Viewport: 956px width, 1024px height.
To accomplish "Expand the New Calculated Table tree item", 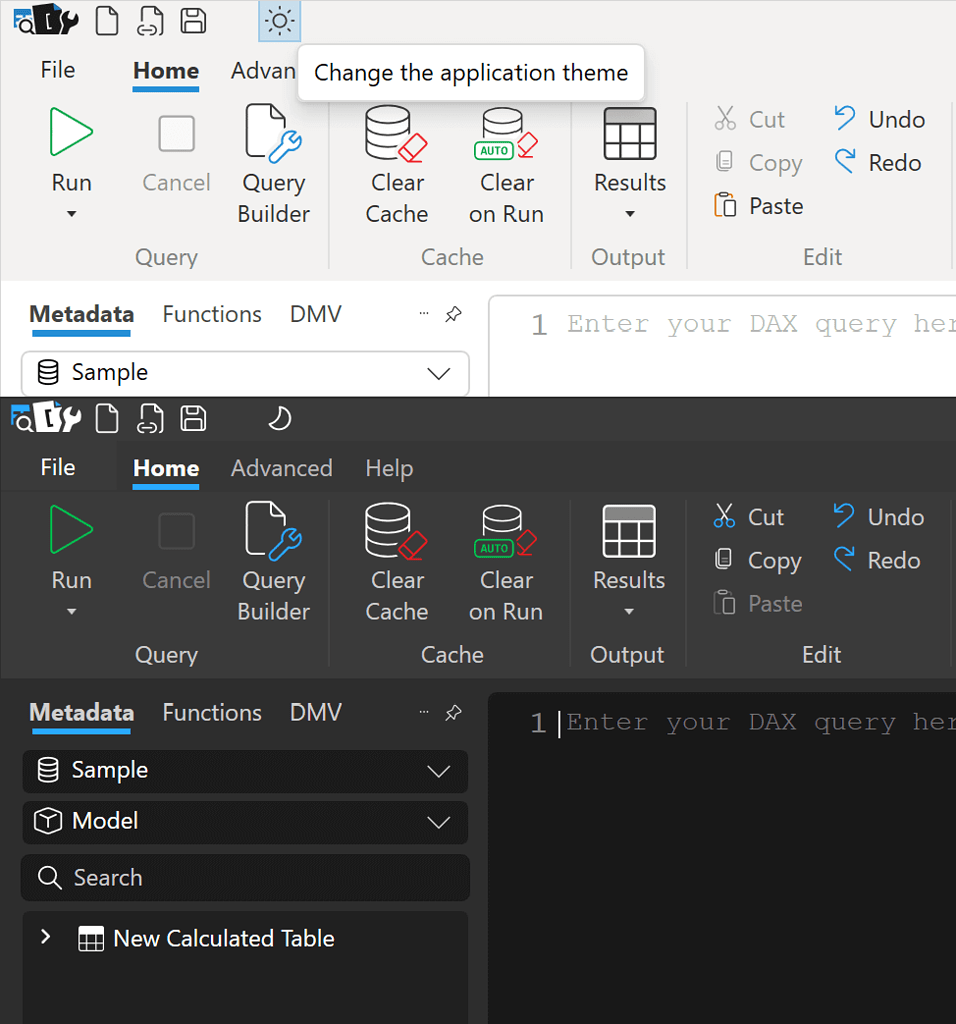I will coord(44,938).
